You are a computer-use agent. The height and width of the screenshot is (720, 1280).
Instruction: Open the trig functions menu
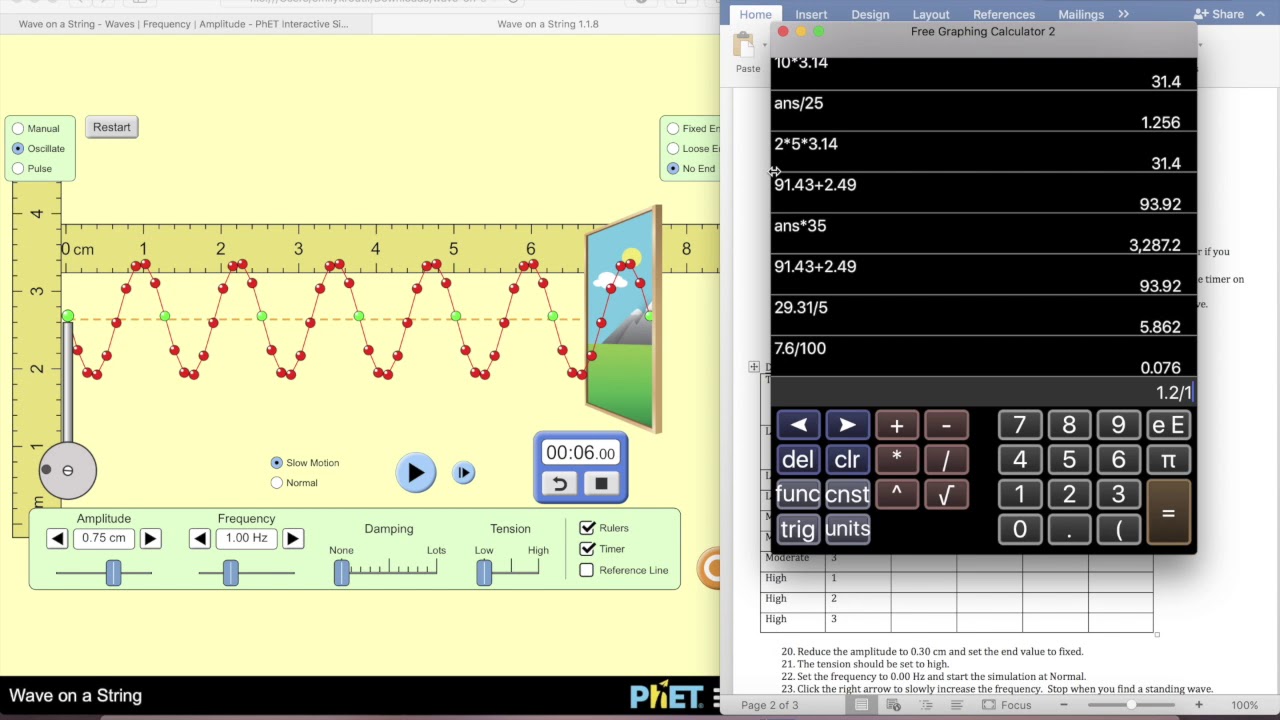798,529
